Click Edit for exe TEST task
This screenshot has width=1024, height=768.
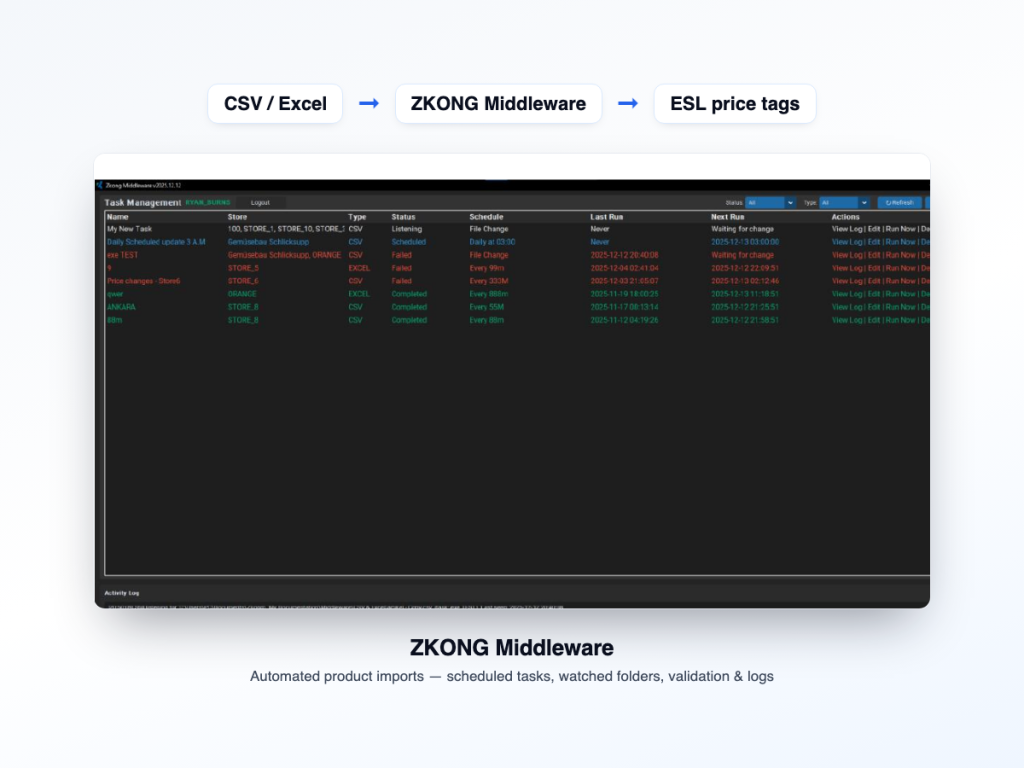coord(874,255)
